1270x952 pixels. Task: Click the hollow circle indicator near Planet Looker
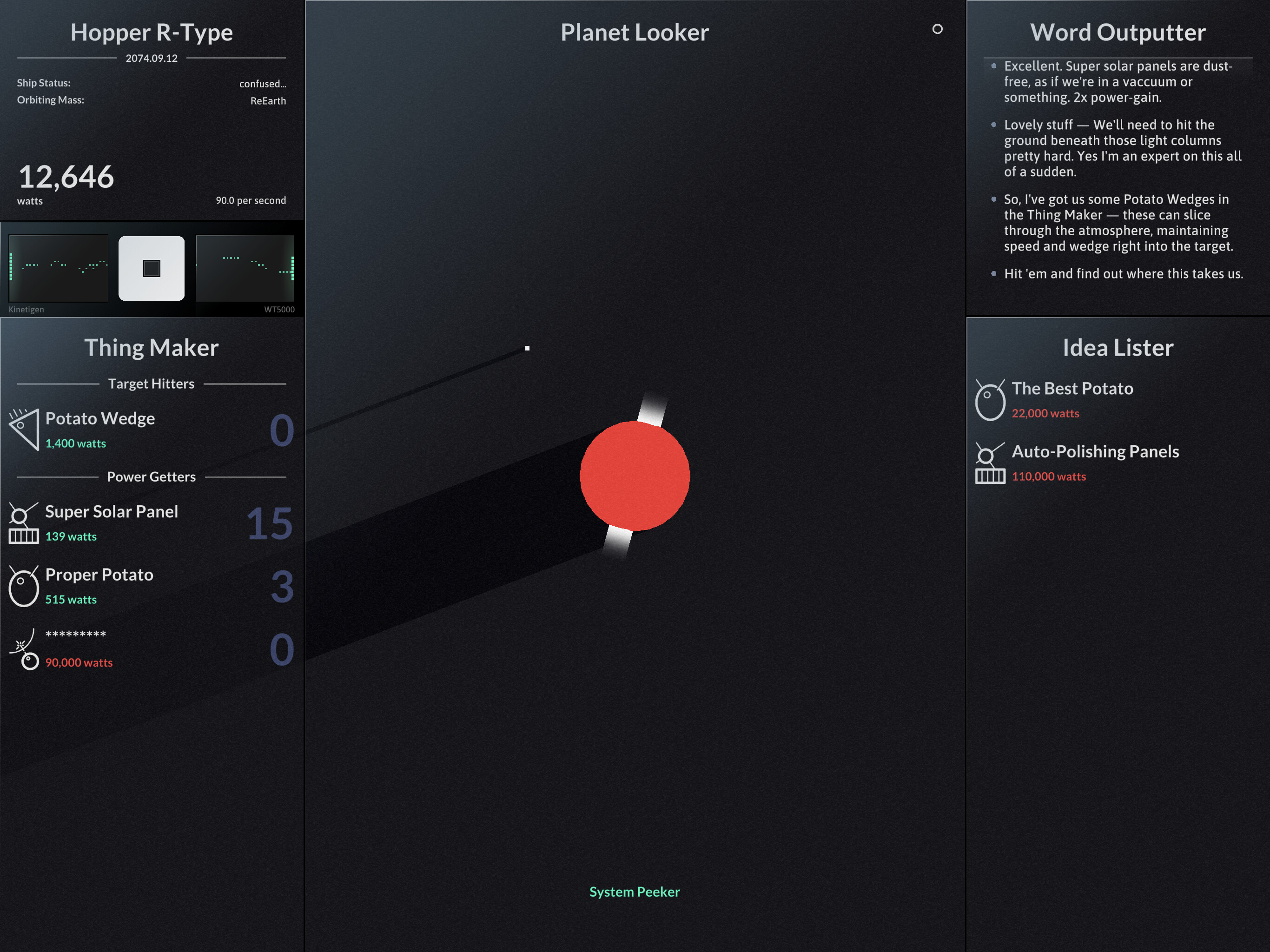(938, 29)
